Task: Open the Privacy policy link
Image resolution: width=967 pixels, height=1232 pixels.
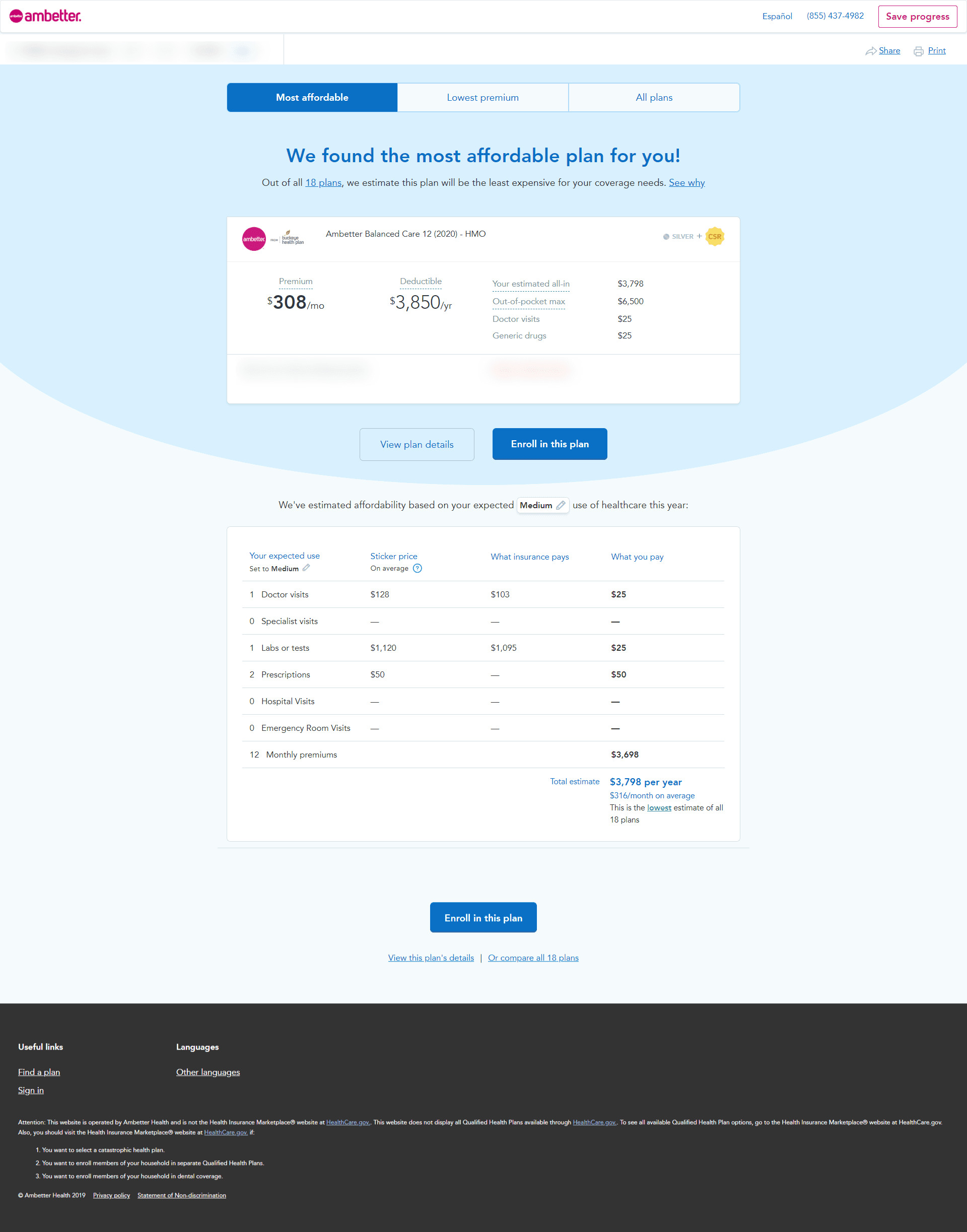Action: coord(111,1195)
